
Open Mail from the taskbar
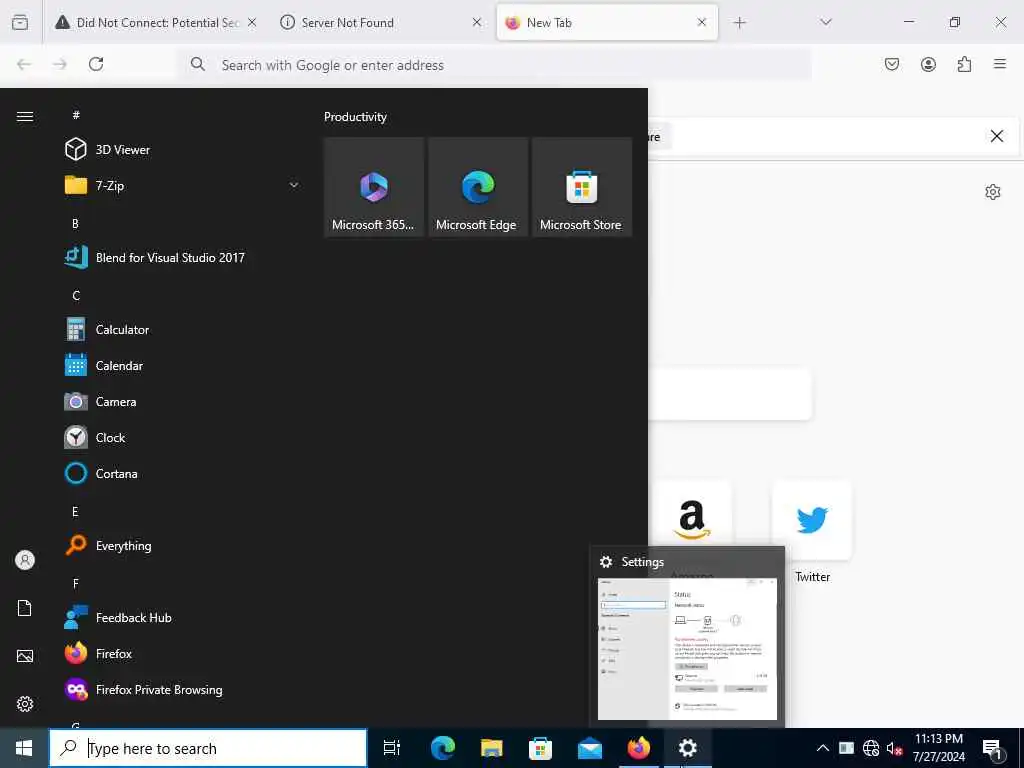coord(590,748)
